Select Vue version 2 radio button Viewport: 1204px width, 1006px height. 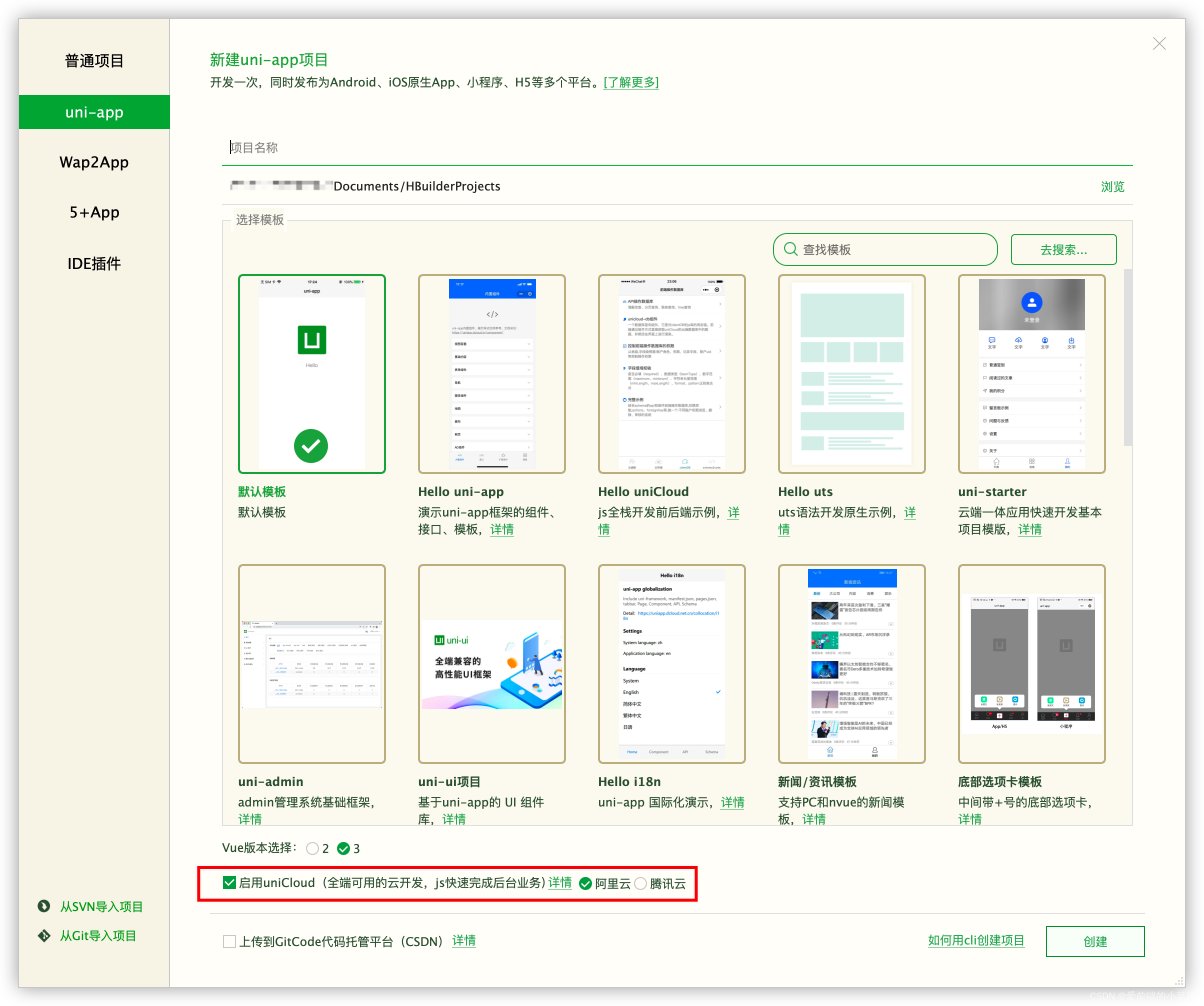312,848
